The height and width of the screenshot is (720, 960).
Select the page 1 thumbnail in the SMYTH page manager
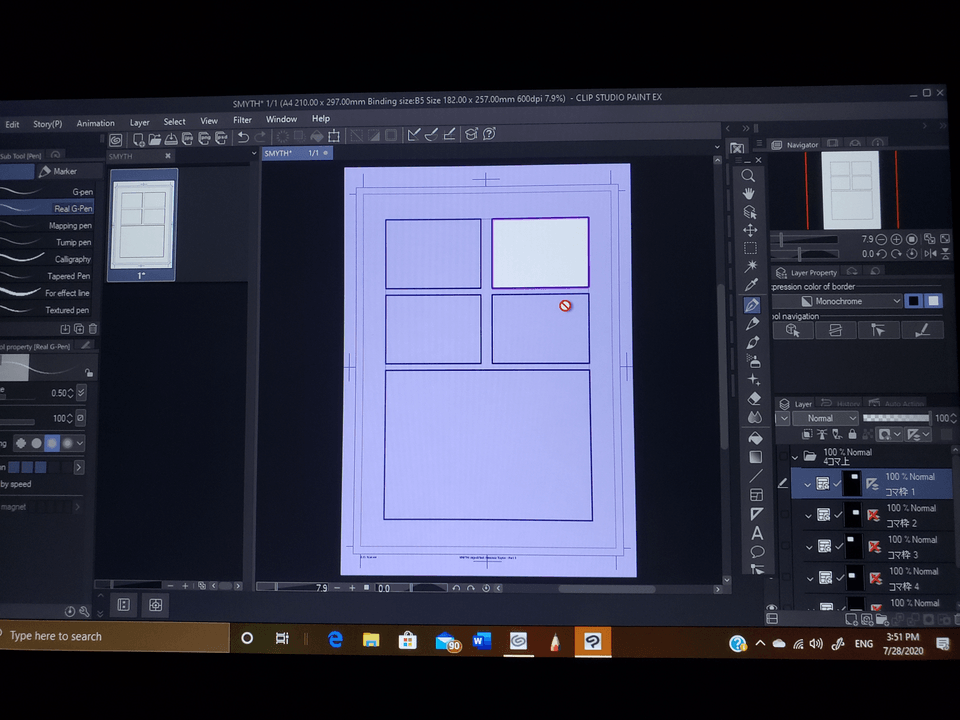(143, 225)
